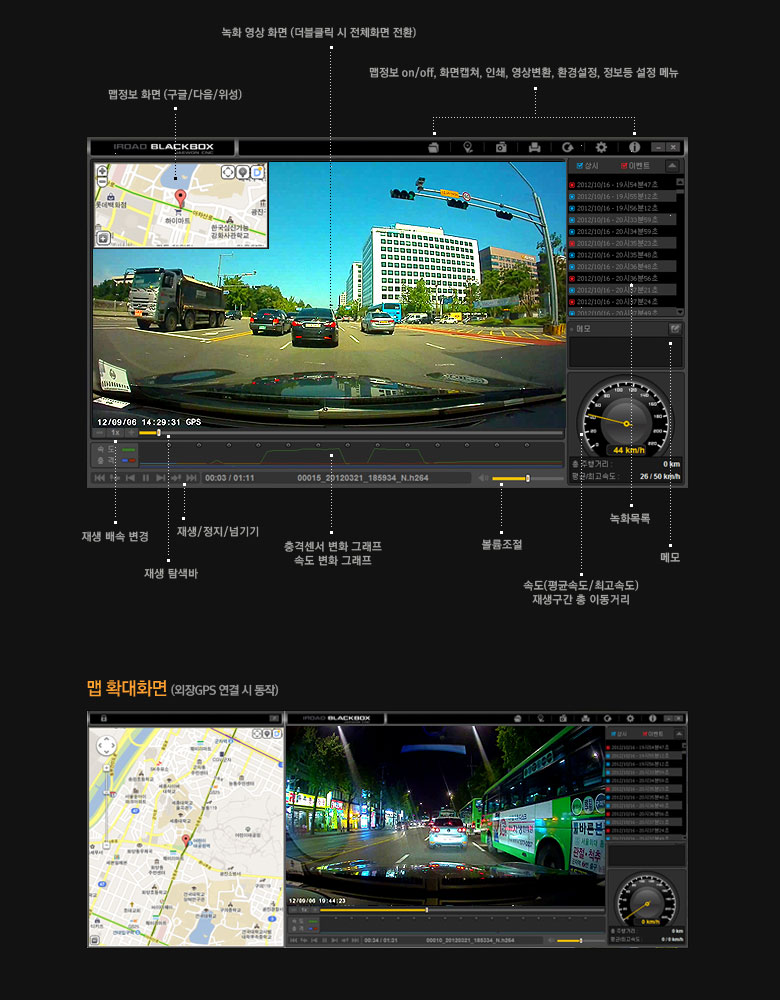This screenshot has width=780, height=1000.
Task: Click the Daum map icon on enlarged map
Action: click(277, 734)
